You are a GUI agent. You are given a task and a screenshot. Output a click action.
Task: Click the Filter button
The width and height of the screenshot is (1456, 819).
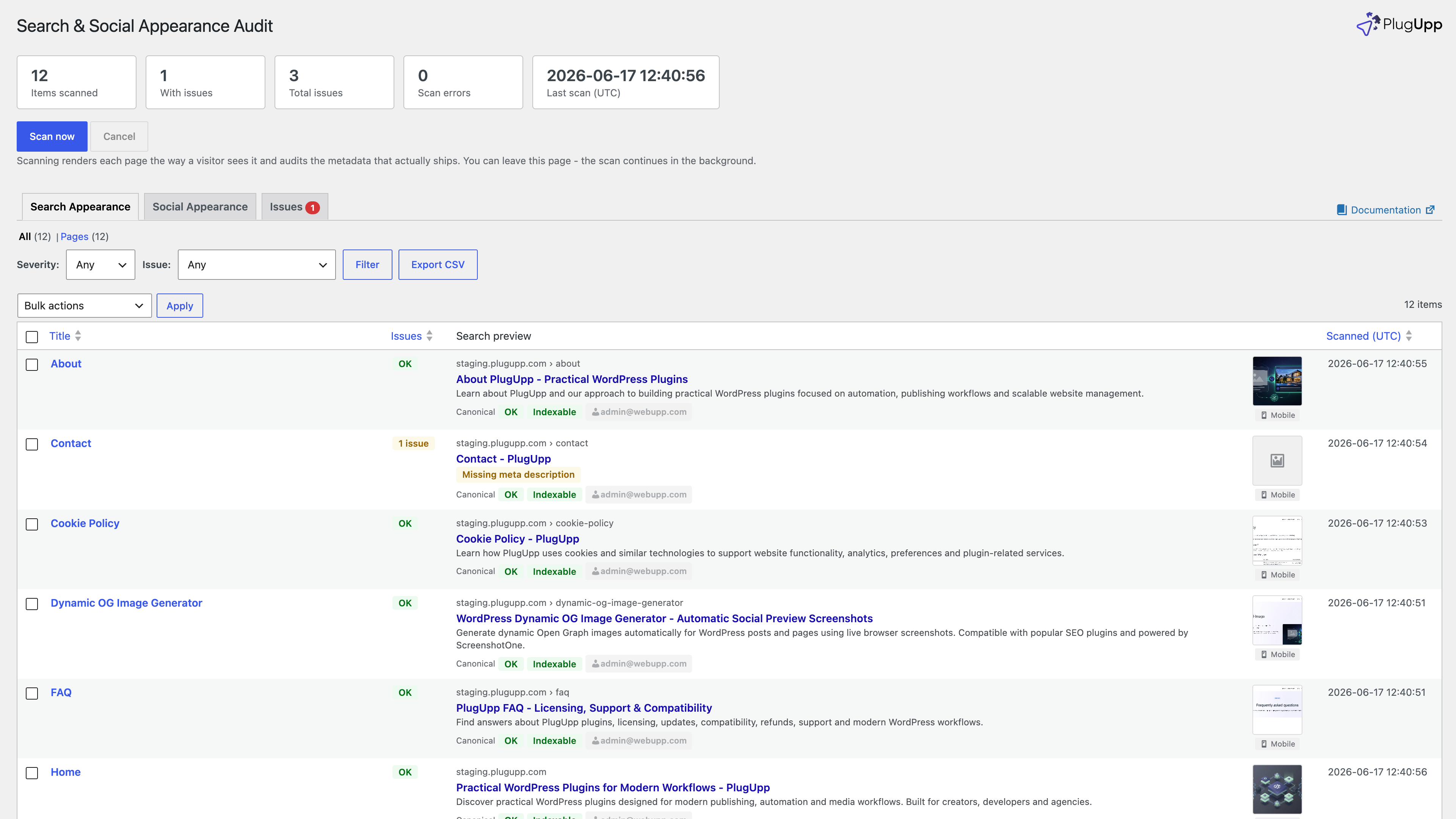[x=367, y=265]
